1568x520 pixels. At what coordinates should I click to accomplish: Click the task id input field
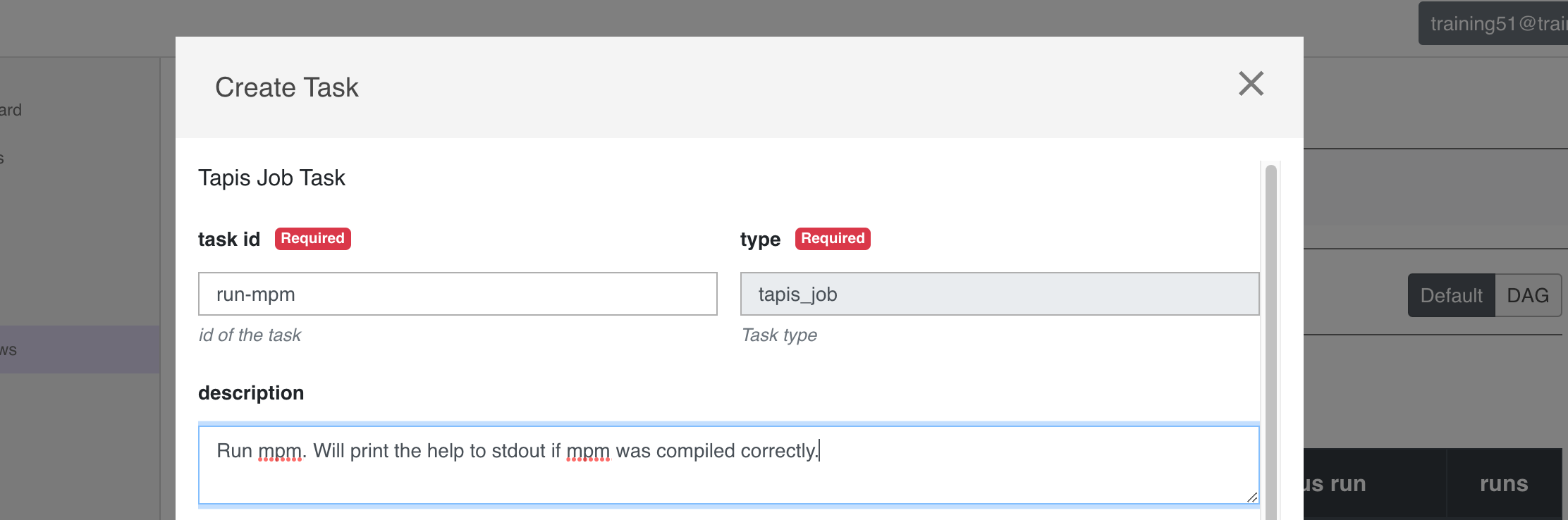point(458,294)
